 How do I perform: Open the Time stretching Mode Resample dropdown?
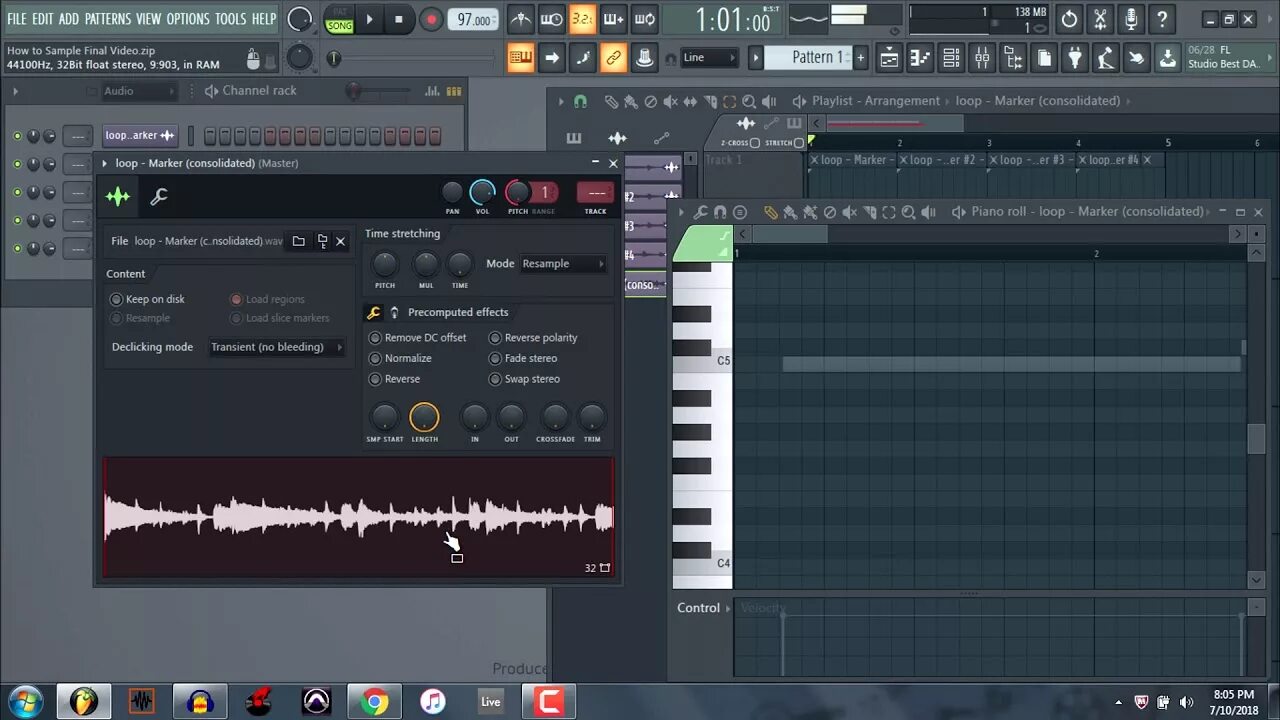pos(563,264)
